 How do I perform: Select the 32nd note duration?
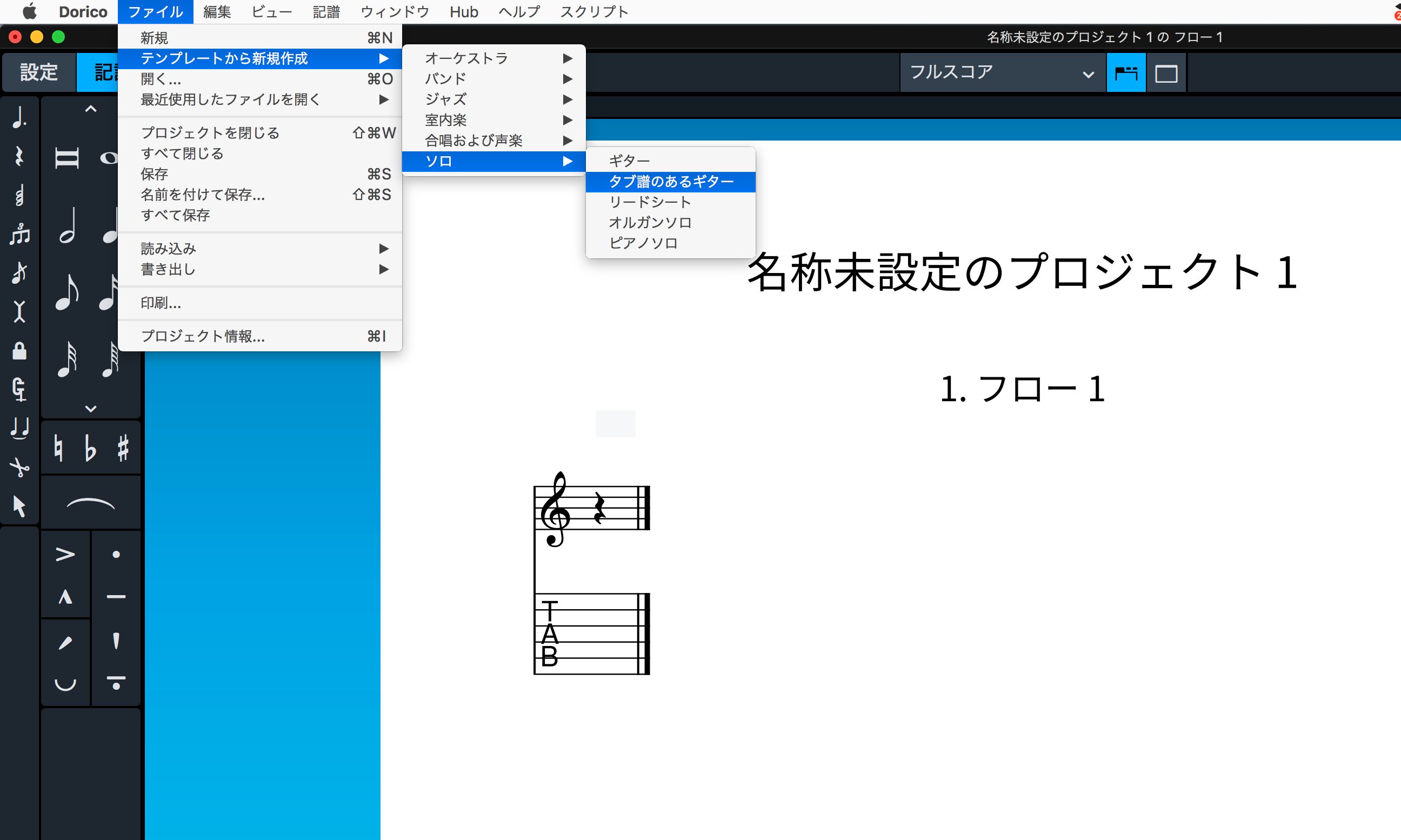click(x=67, y=359)
